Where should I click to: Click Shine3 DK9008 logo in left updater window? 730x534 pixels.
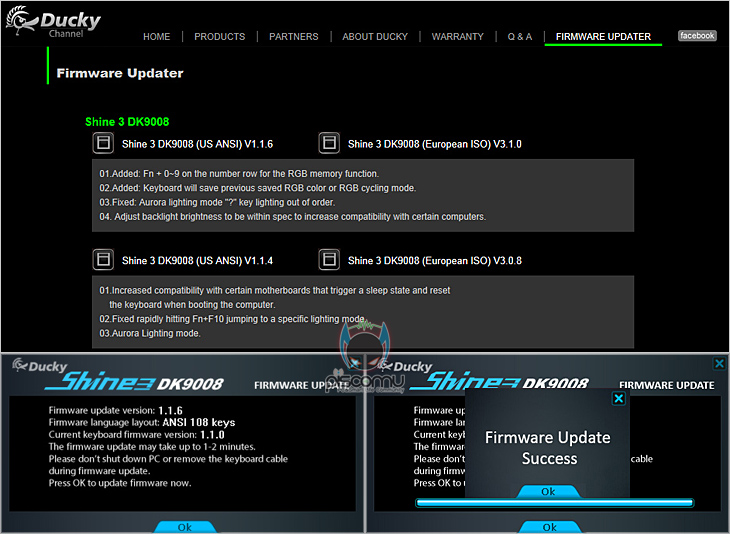point(134,382)
